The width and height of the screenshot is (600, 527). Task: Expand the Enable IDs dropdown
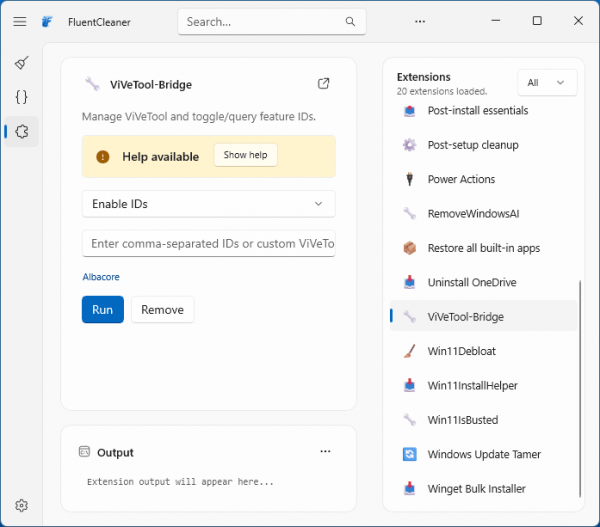click(x=209, y=204)
